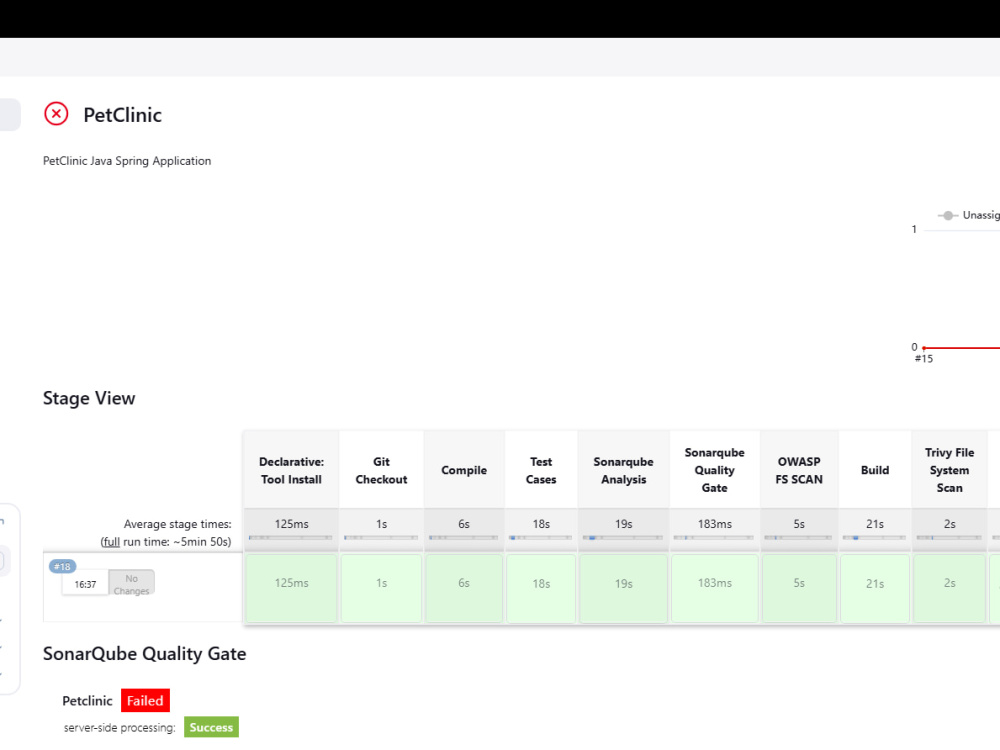Click the average 21s time for Build

[875, 524]
